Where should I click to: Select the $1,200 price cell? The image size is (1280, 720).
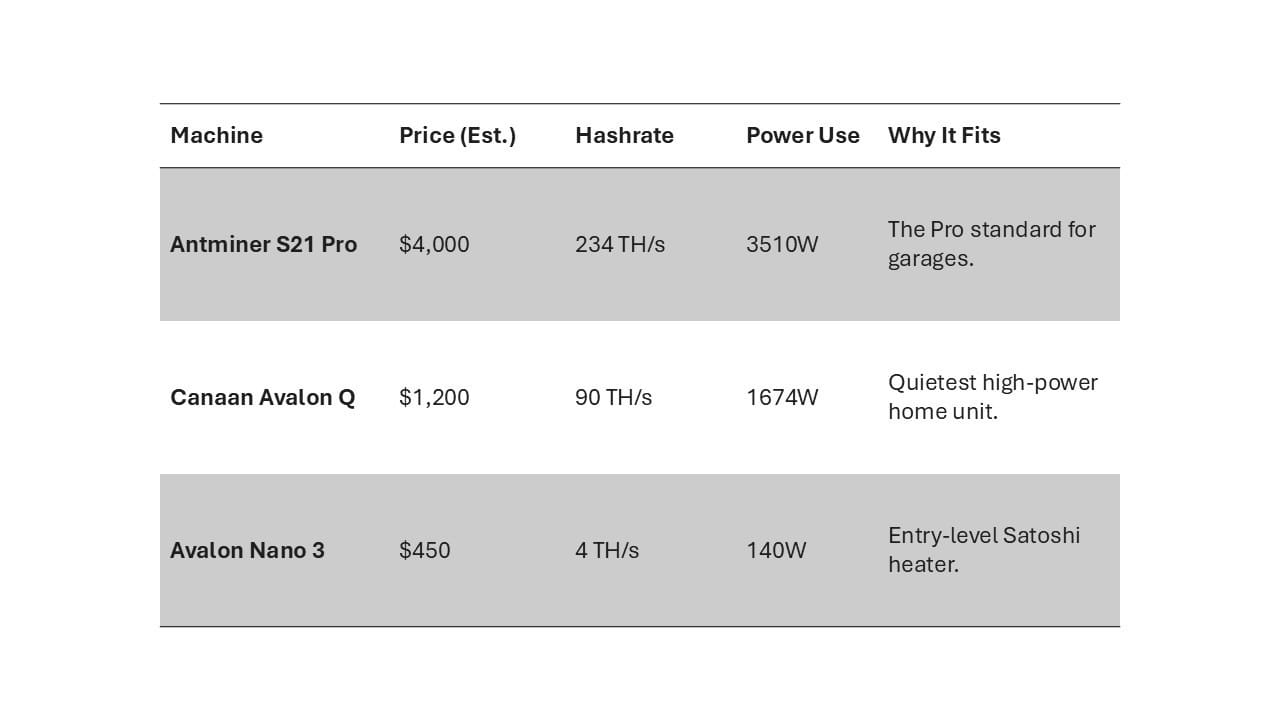click(x=434, y=398)
